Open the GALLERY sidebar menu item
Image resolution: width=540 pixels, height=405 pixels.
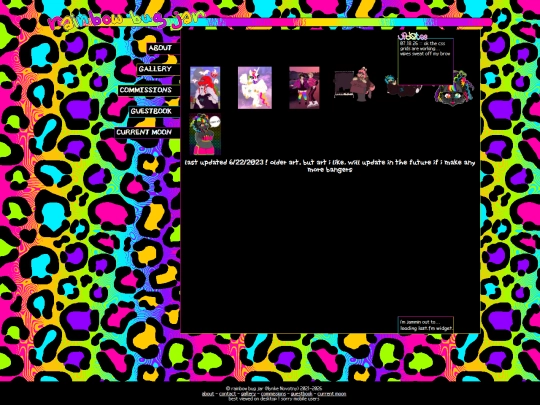point(158,69)
